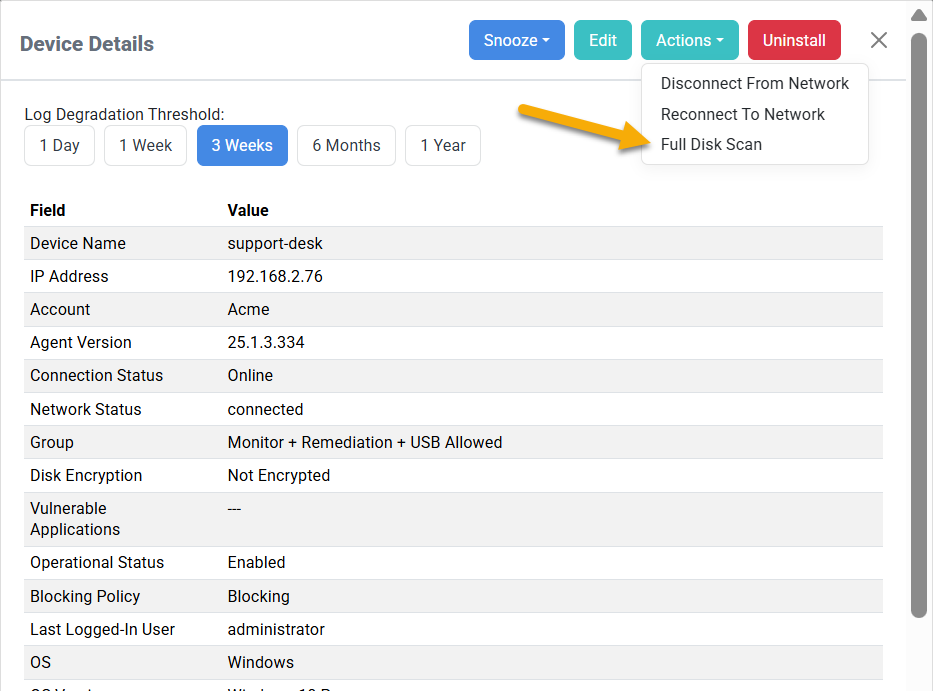This screenshot has height=691, width=933.
Task: Click the red Uninstall button
Action: [794, 40]
